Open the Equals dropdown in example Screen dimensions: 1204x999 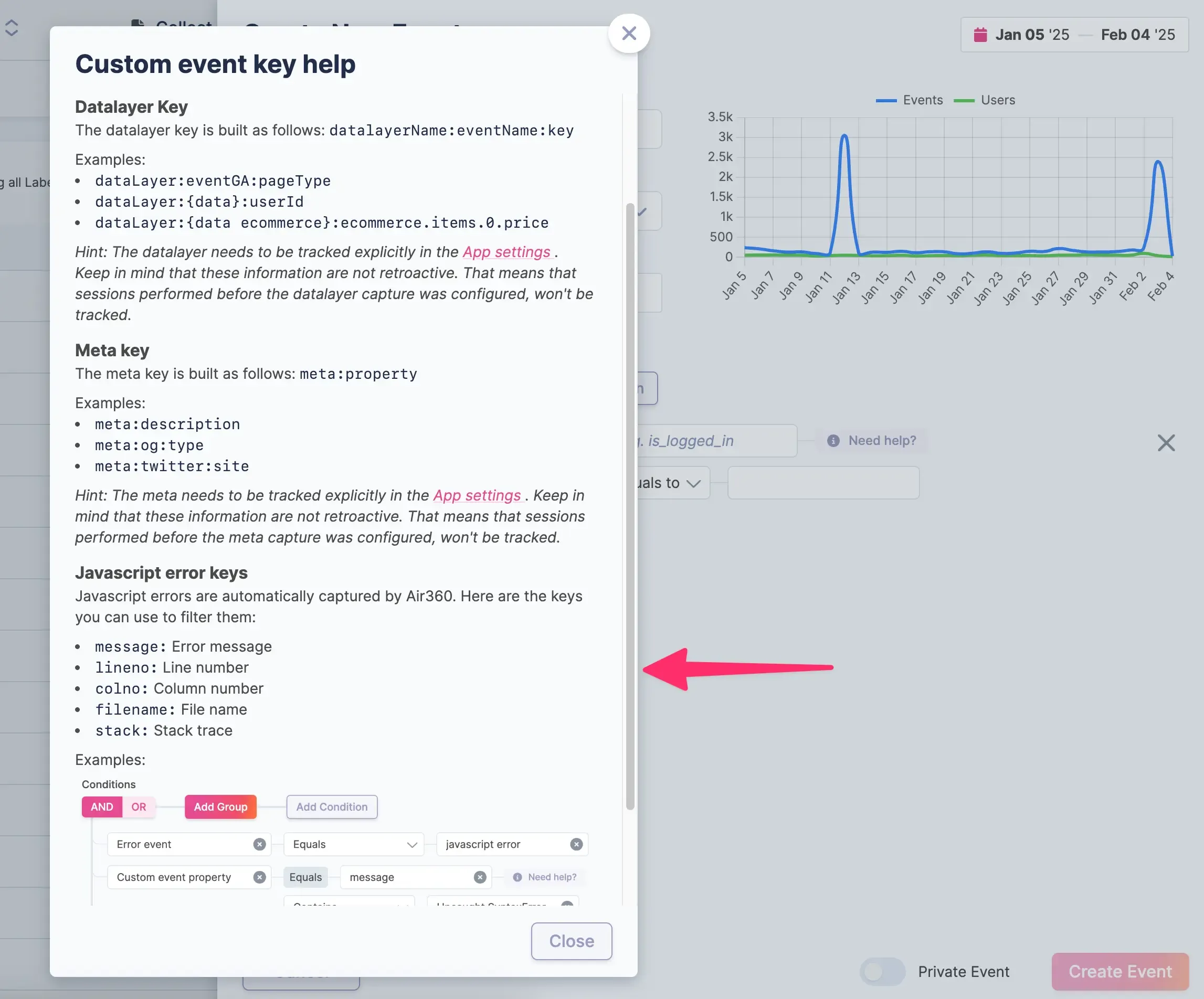(353, 844)
